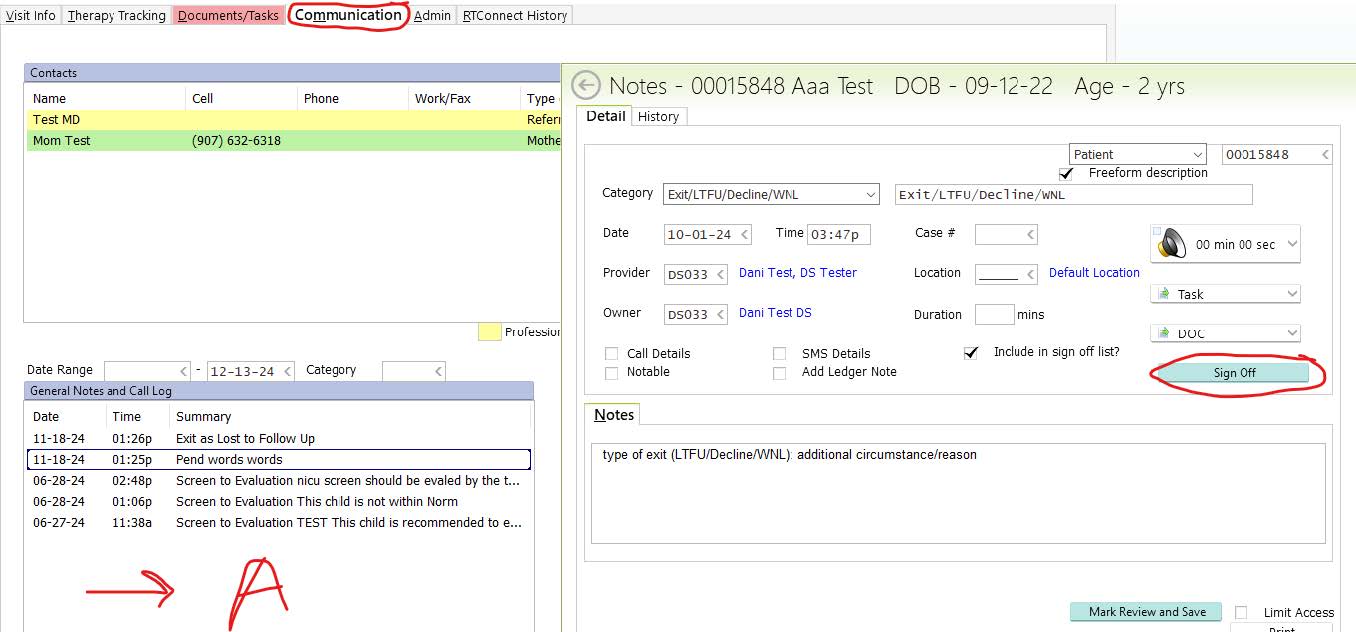Click the yellow Professional legend swatch
The width and height of the screenshot is (1356, 632).
pos(489,332)
